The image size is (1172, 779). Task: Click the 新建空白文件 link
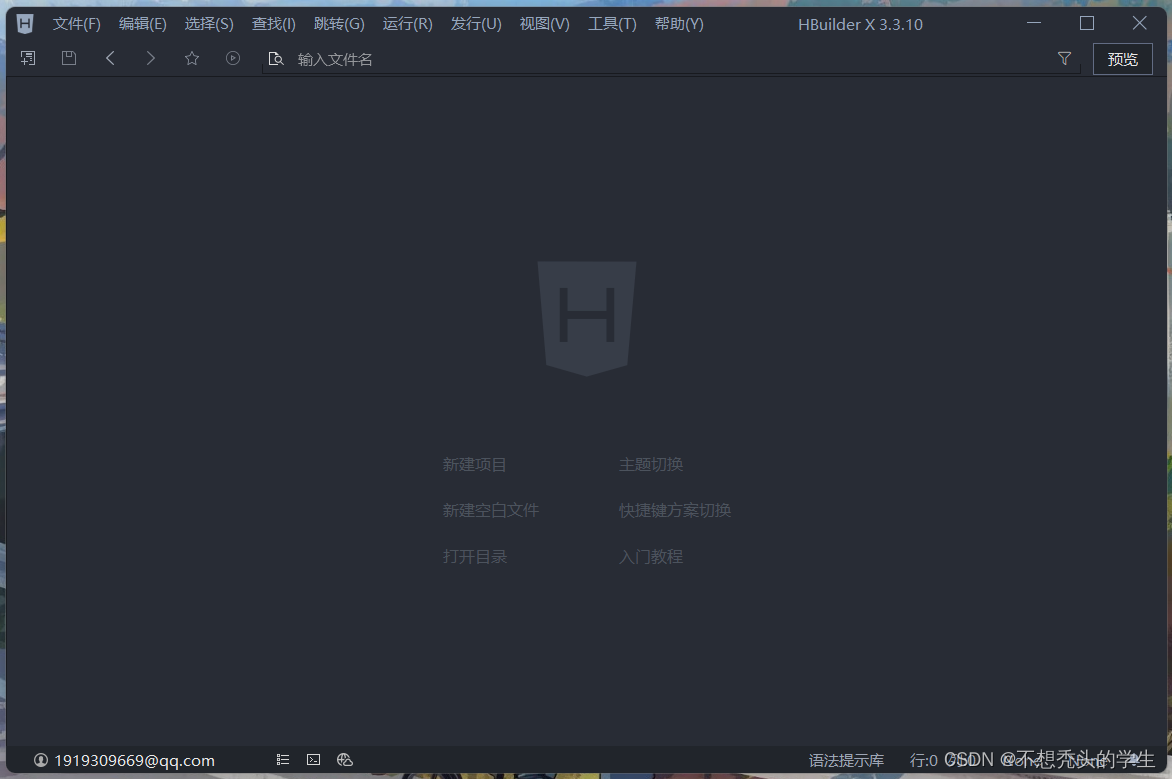[x=490, y=510]
